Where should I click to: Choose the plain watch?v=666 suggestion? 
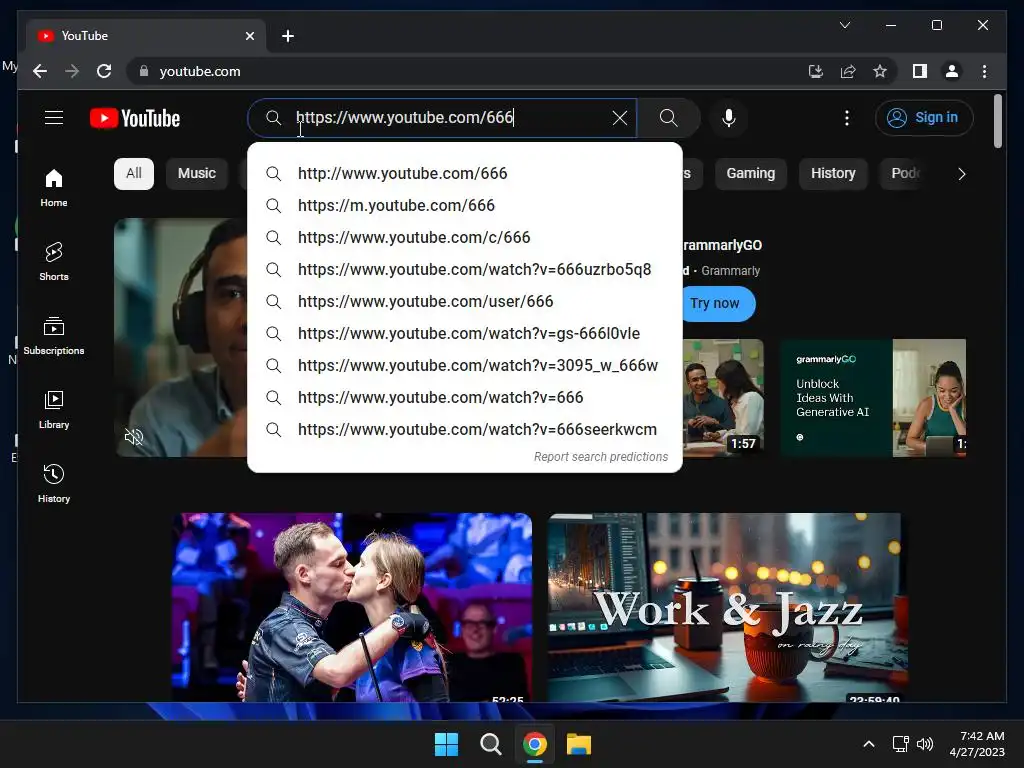465,397
